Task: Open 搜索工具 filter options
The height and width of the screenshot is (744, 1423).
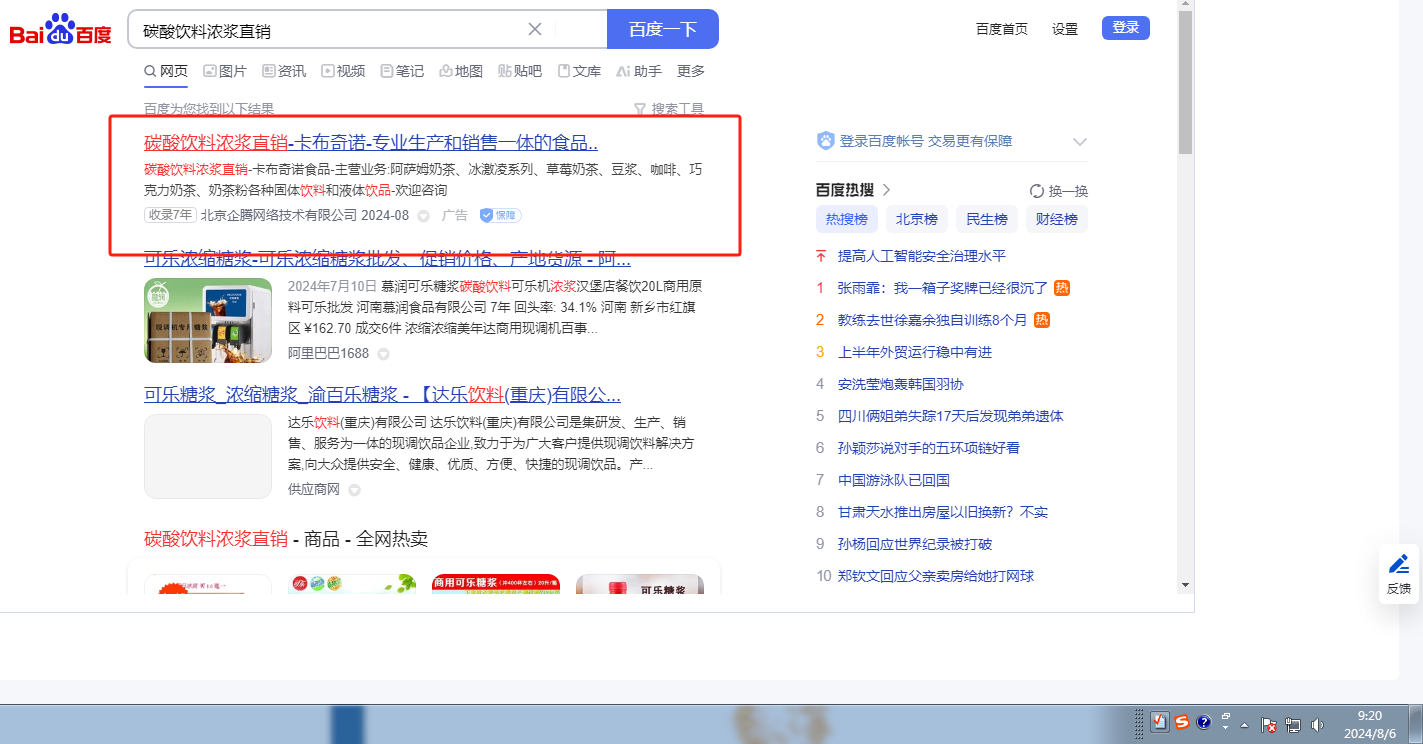Action: click(669, 109)
